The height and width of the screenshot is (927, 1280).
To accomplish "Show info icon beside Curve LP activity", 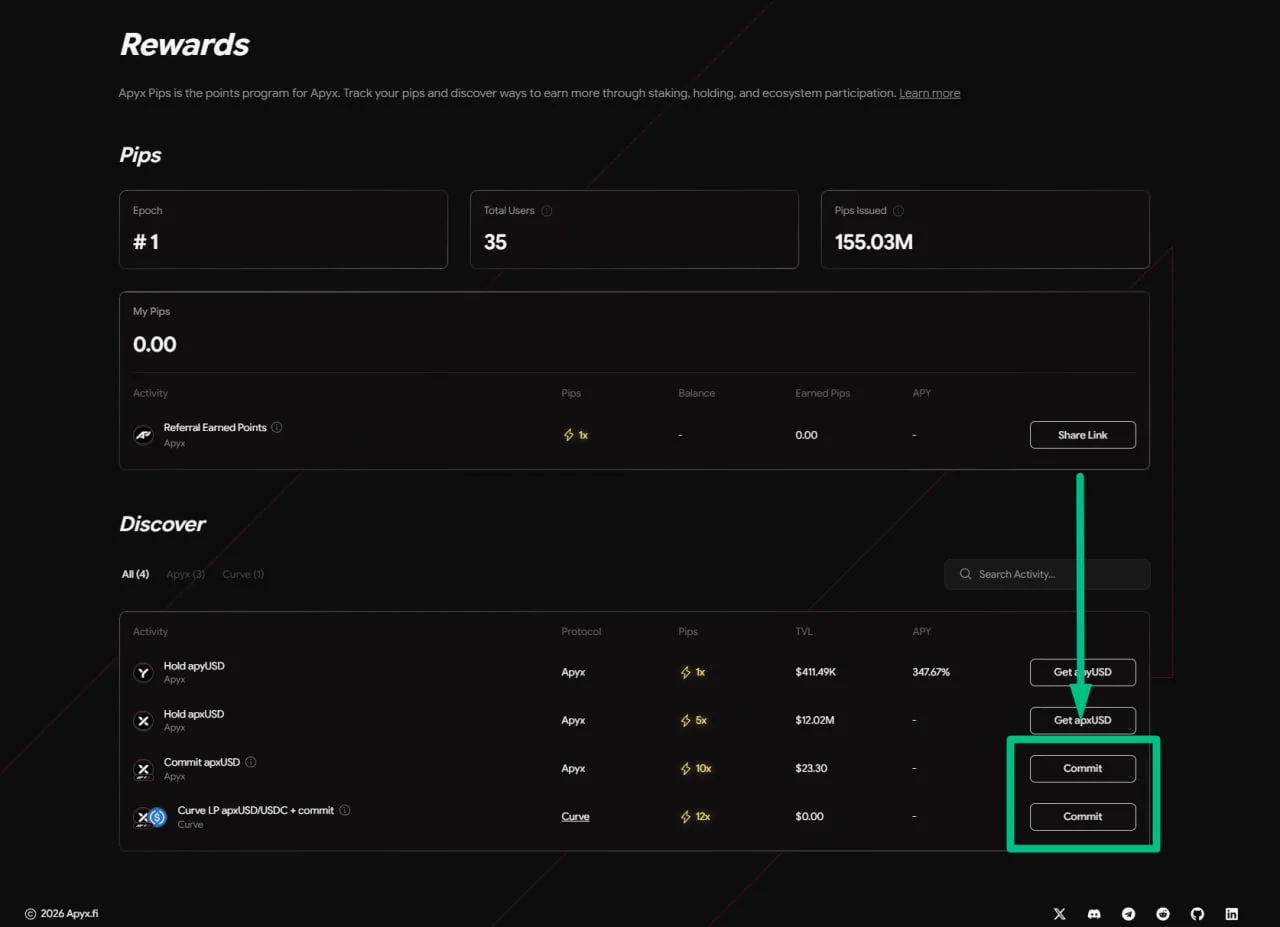I will tap(345, 810).
